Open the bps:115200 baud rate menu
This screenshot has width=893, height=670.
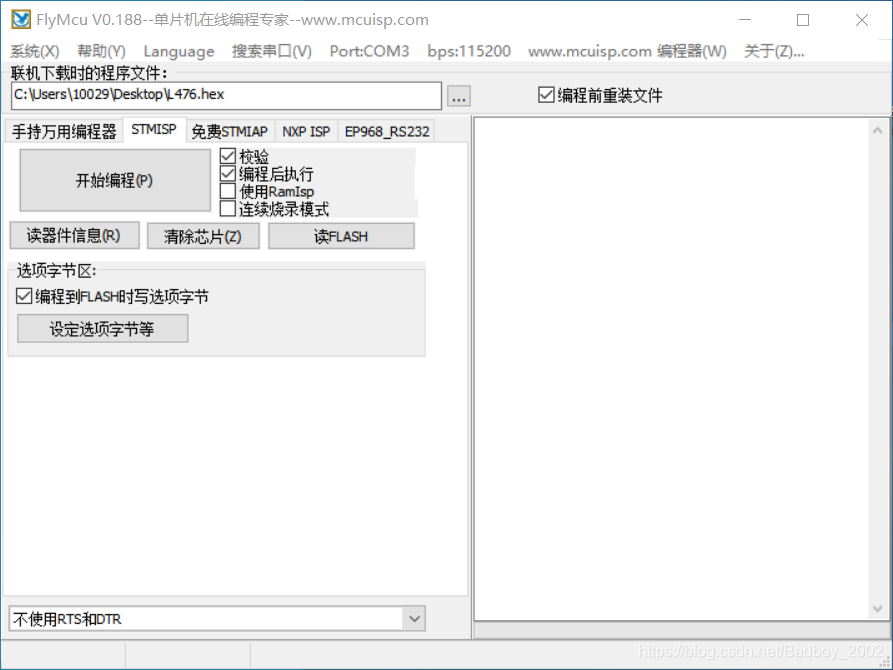[x=469, y=51]
